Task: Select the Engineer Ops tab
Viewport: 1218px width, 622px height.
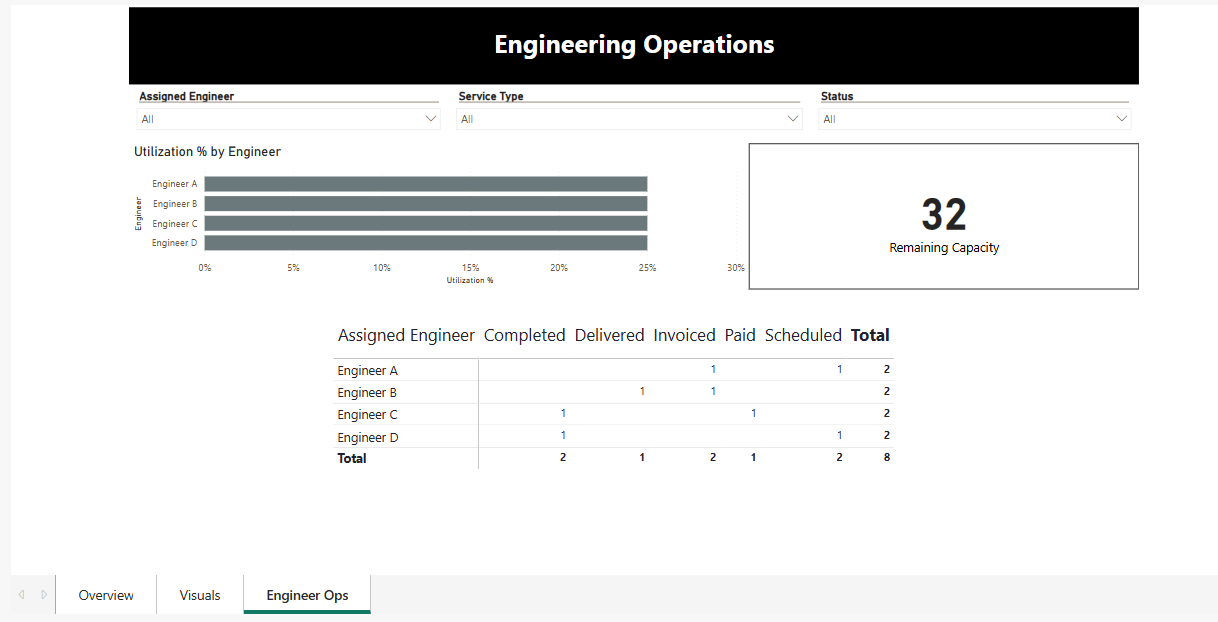Action: click(x=307, y=595)
